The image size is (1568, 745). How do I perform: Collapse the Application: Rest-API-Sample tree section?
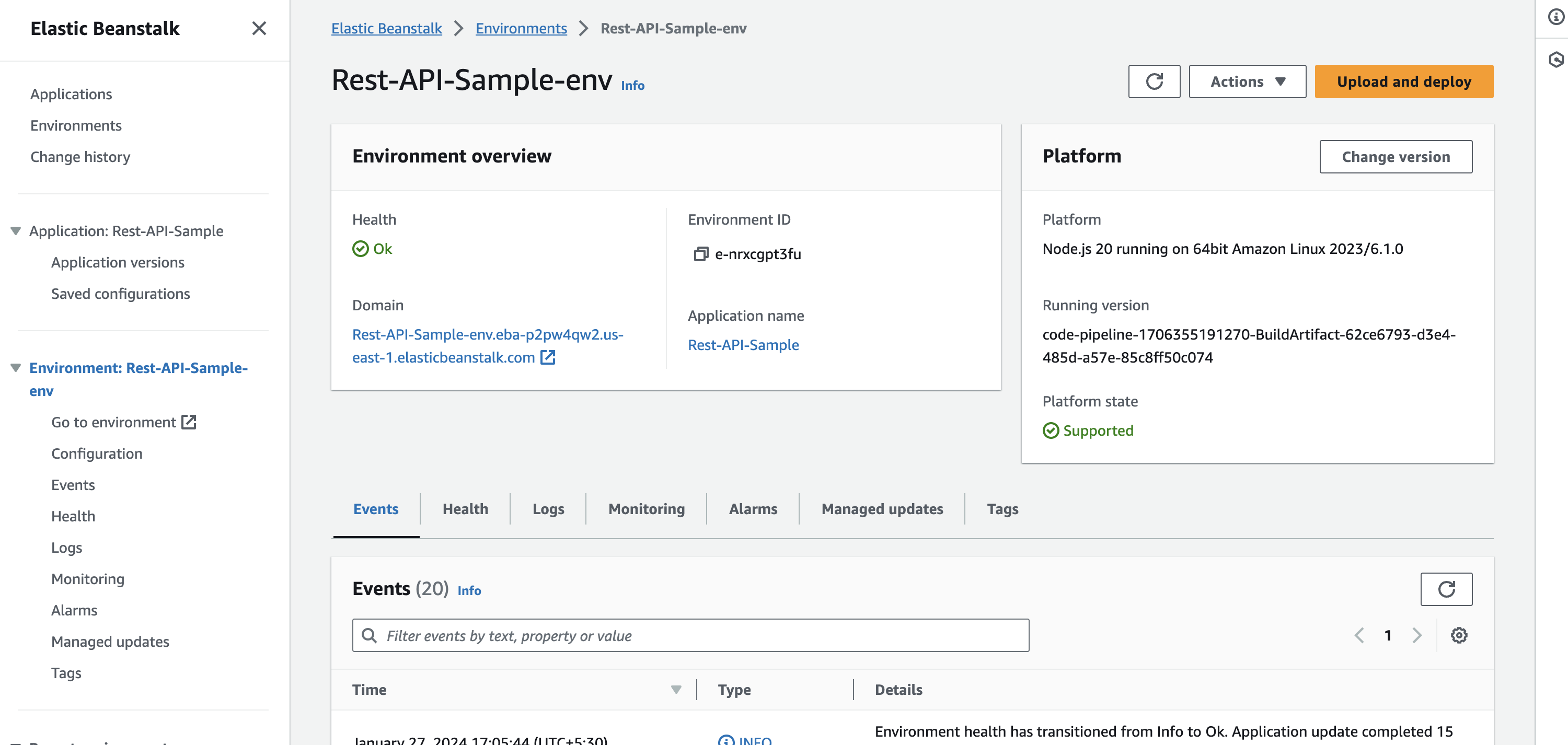click(16, 231)
